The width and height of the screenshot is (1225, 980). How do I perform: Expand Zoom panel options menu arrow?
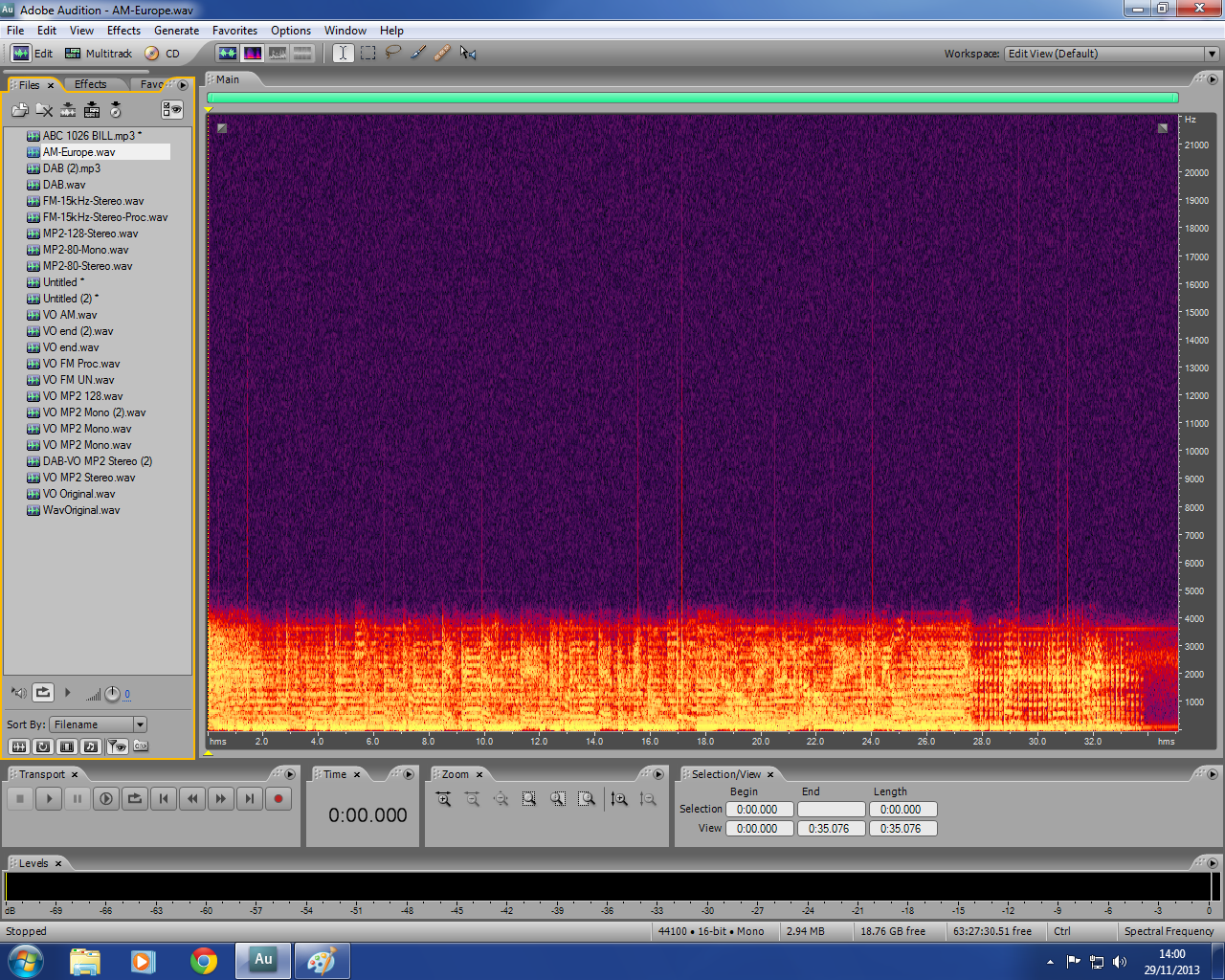tap(657, 774)
